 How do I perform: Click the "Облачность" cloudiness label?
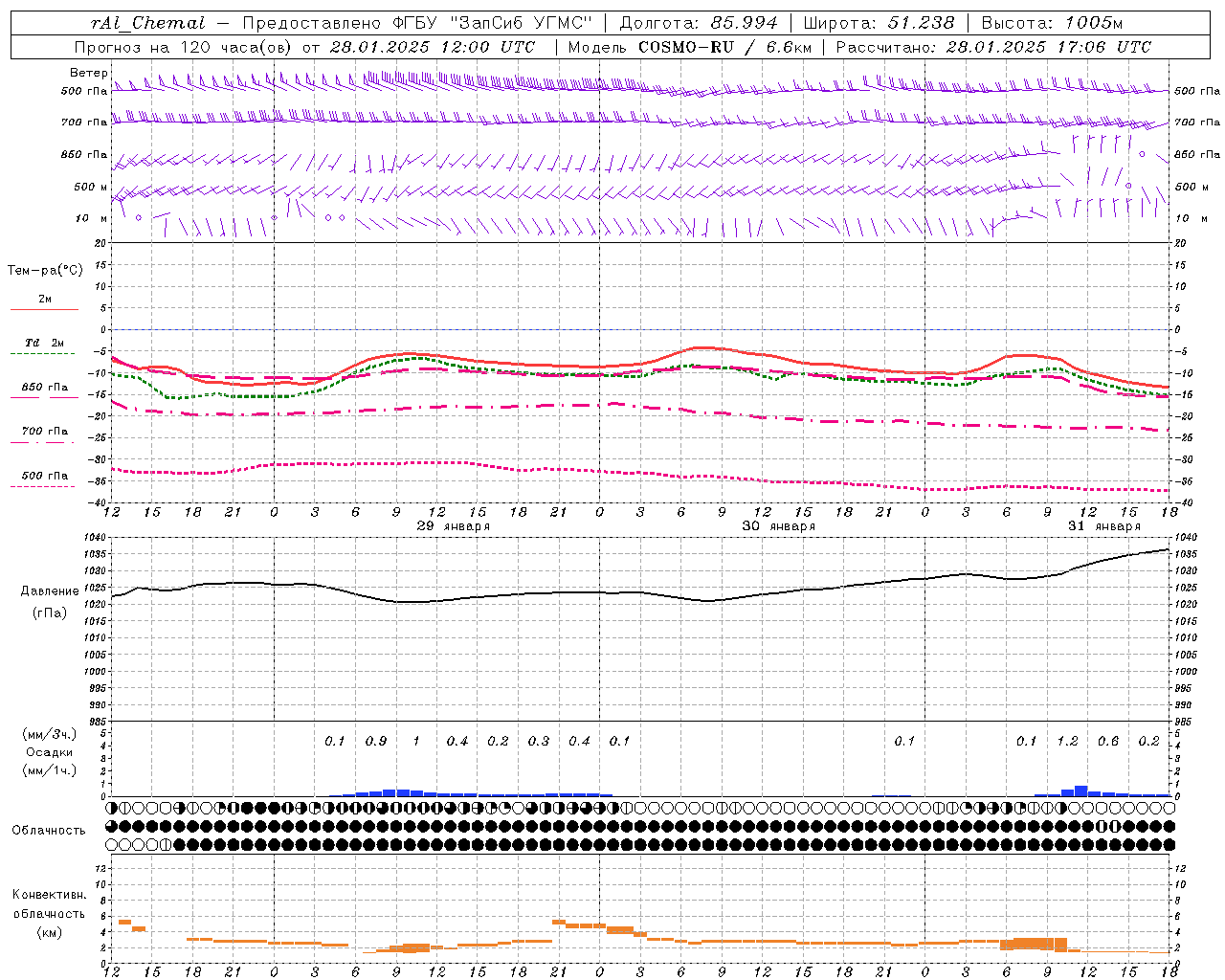(49, 831)
